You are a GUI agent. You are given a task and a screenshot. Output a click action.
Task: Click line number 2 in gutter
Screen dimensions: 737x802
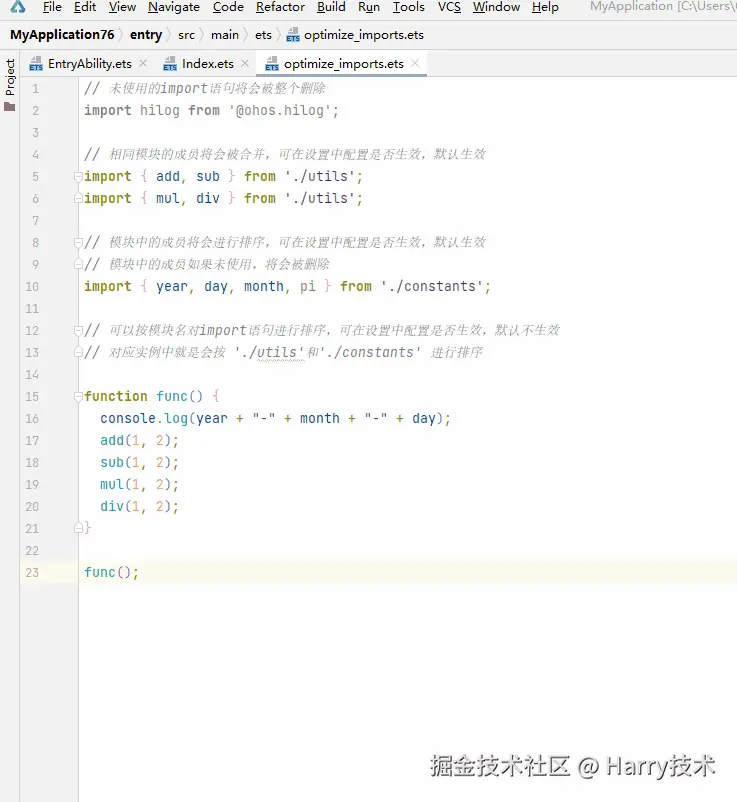(35, 111)
